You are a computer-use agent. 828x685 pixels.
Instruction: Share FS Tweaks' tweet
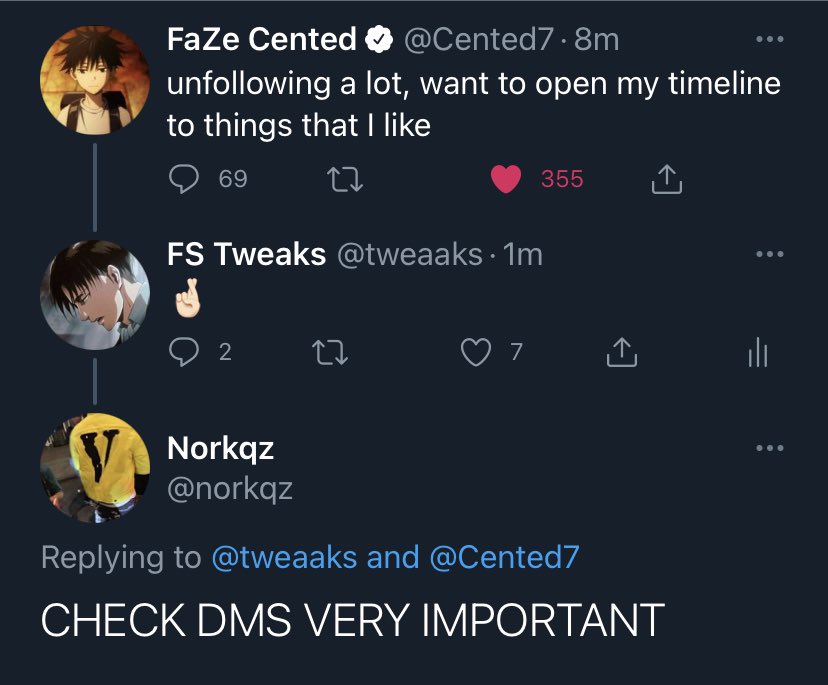(x=621, y=351)
